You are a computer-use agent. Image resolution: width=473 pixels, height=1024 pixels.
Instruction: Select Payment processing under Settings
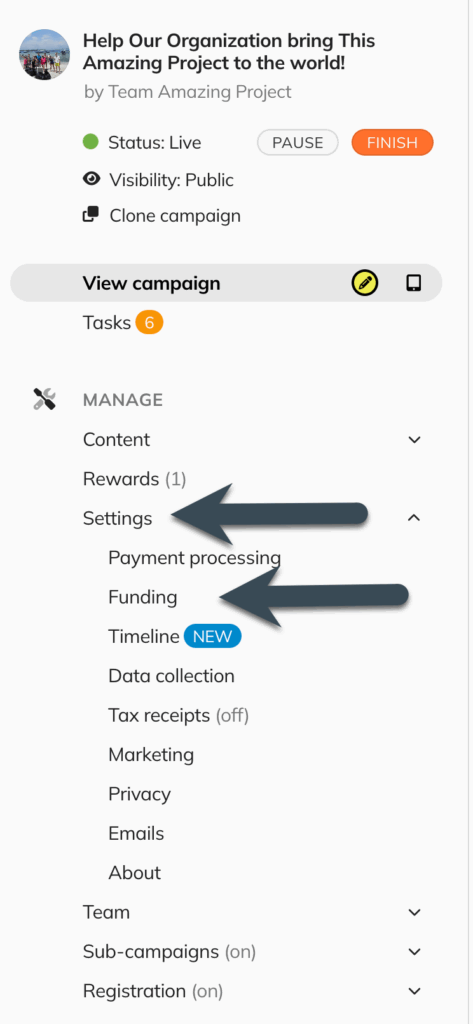tap(195, 558)
